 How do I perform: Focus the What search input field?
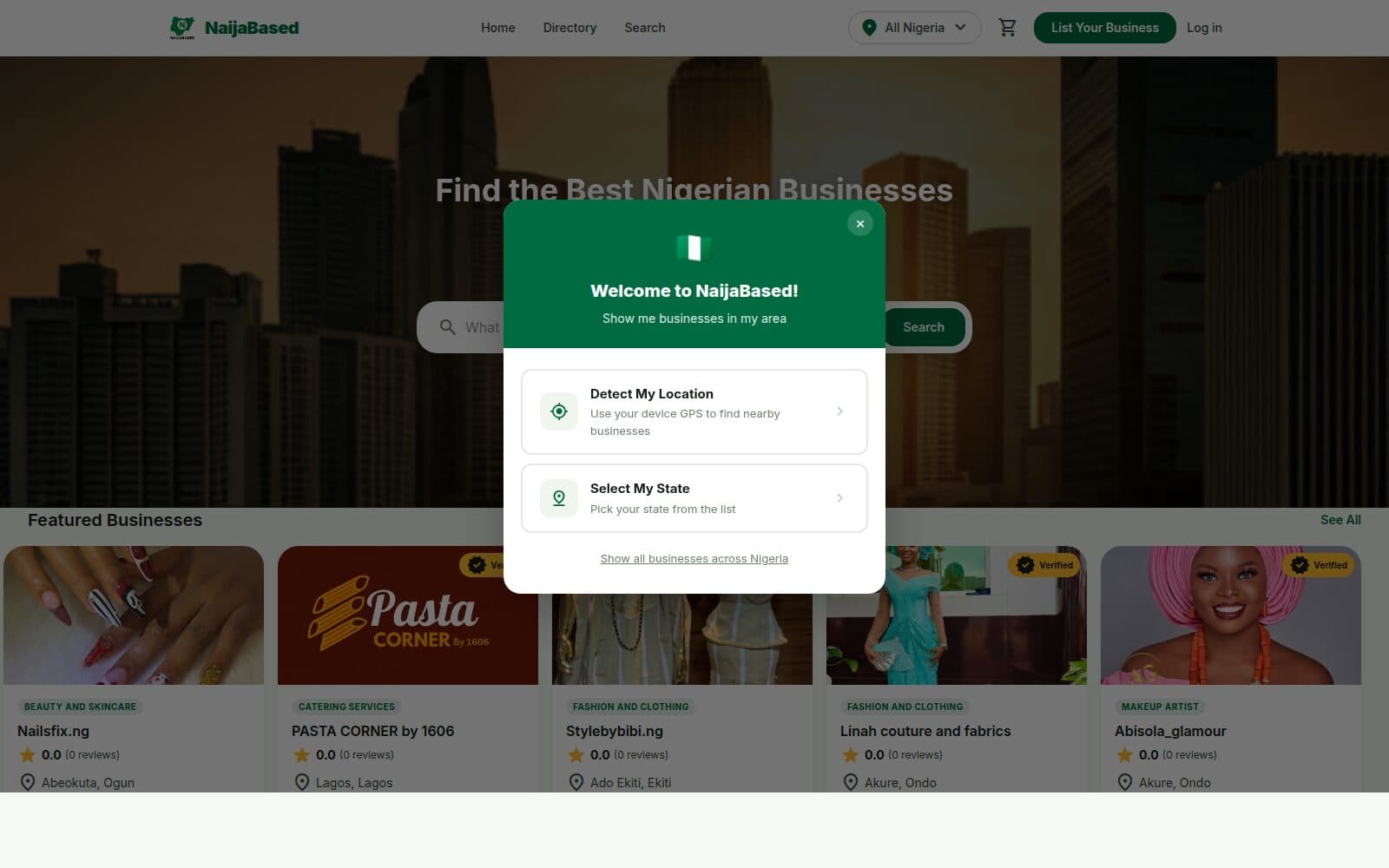482,327
